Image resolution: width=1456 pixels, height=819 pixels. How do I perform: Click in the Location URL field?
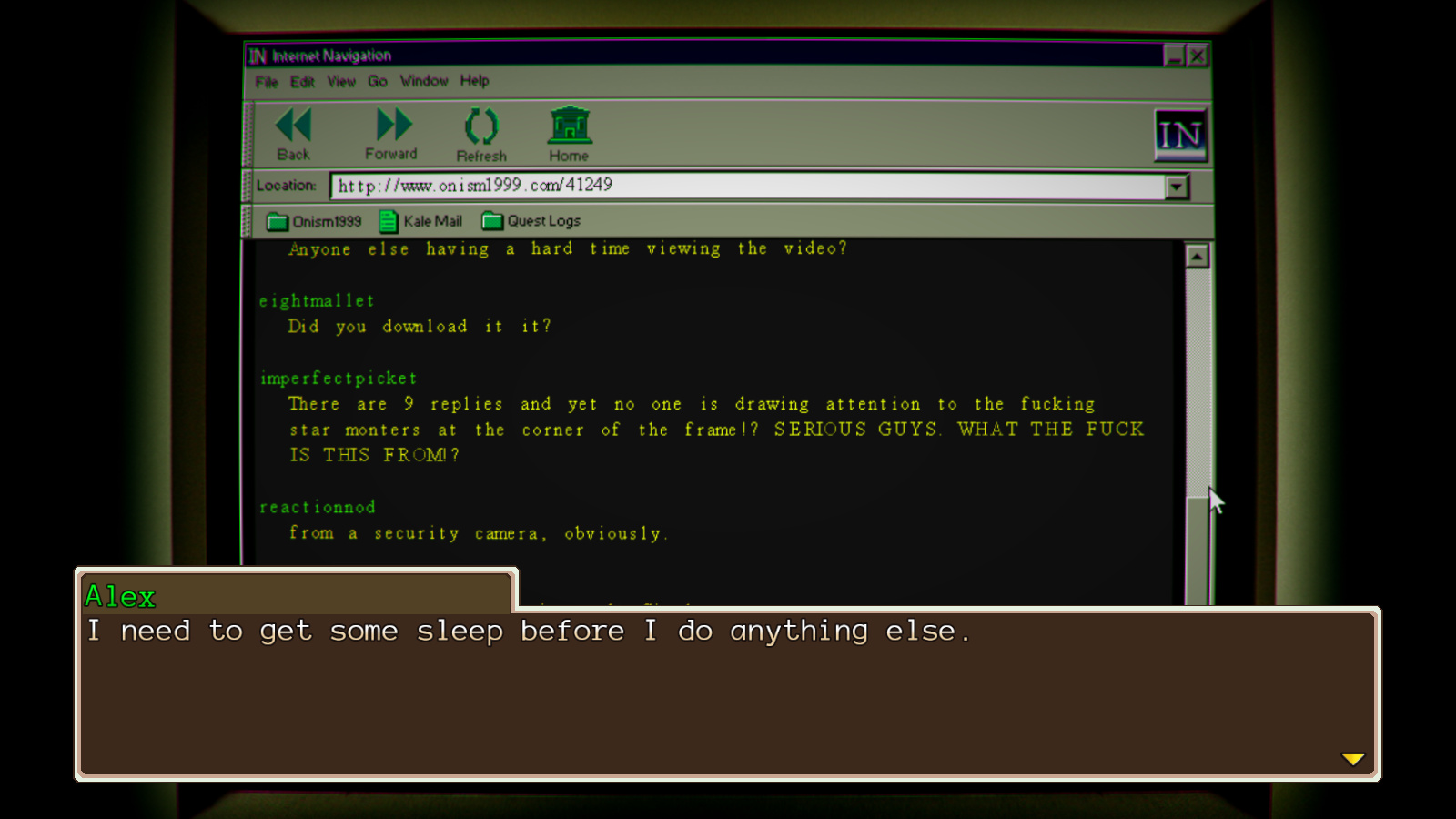point(746,186)
